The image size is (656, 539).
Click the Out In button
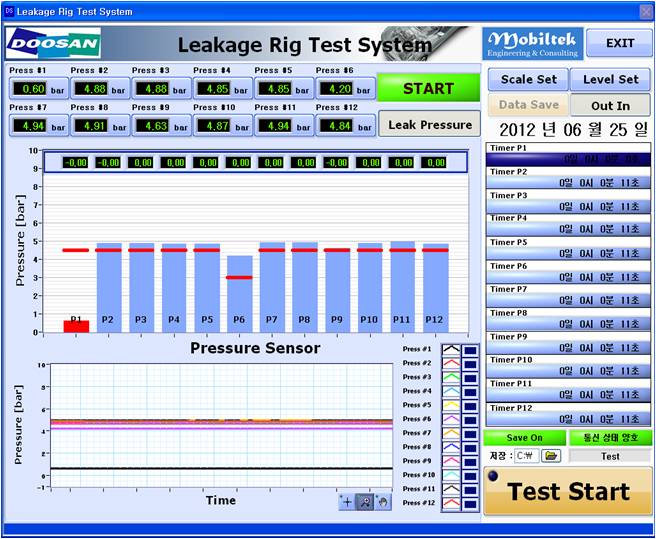[610, 106]
